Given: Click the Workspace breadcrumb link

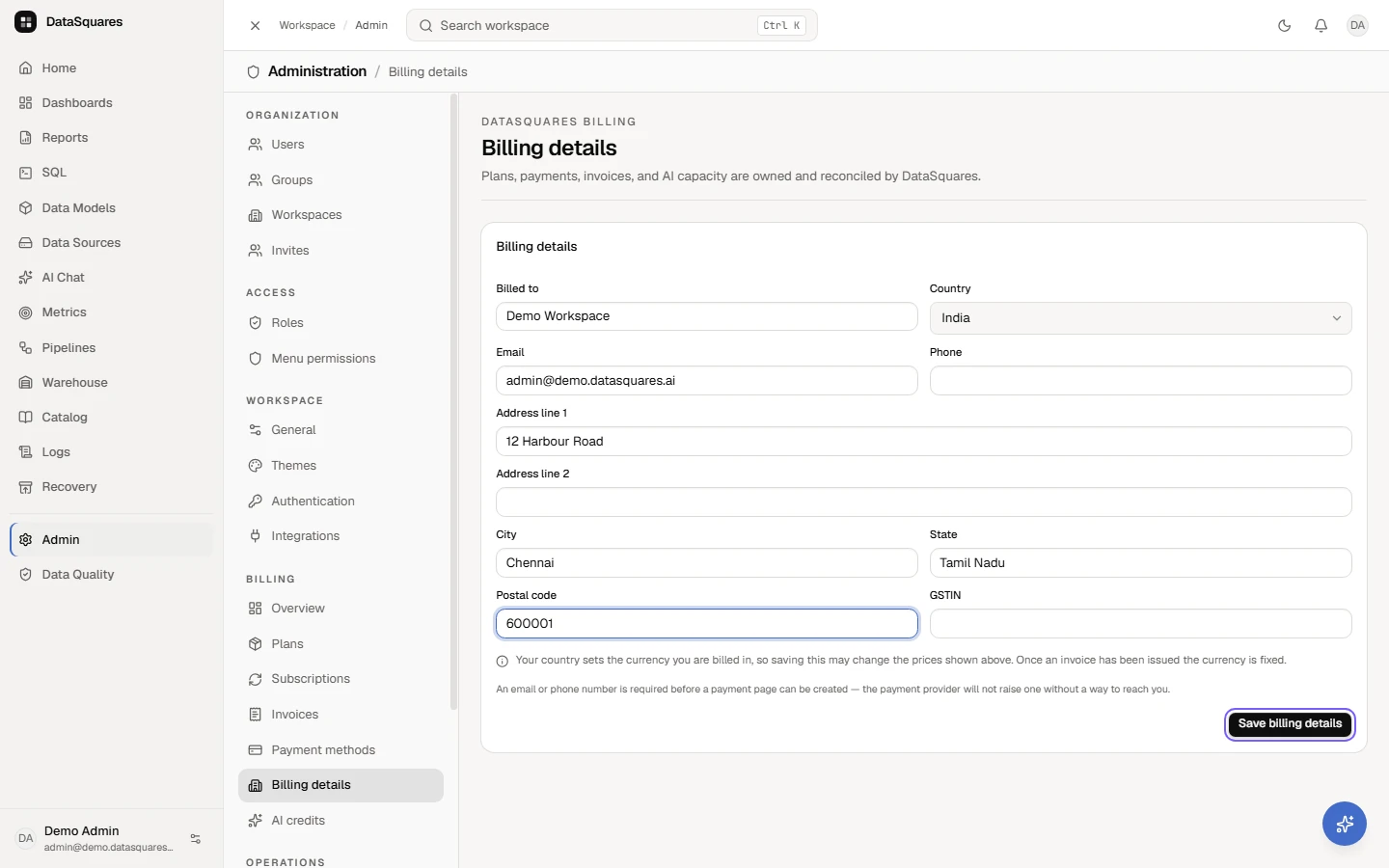Looking at the screenshot, I should 307,26.
